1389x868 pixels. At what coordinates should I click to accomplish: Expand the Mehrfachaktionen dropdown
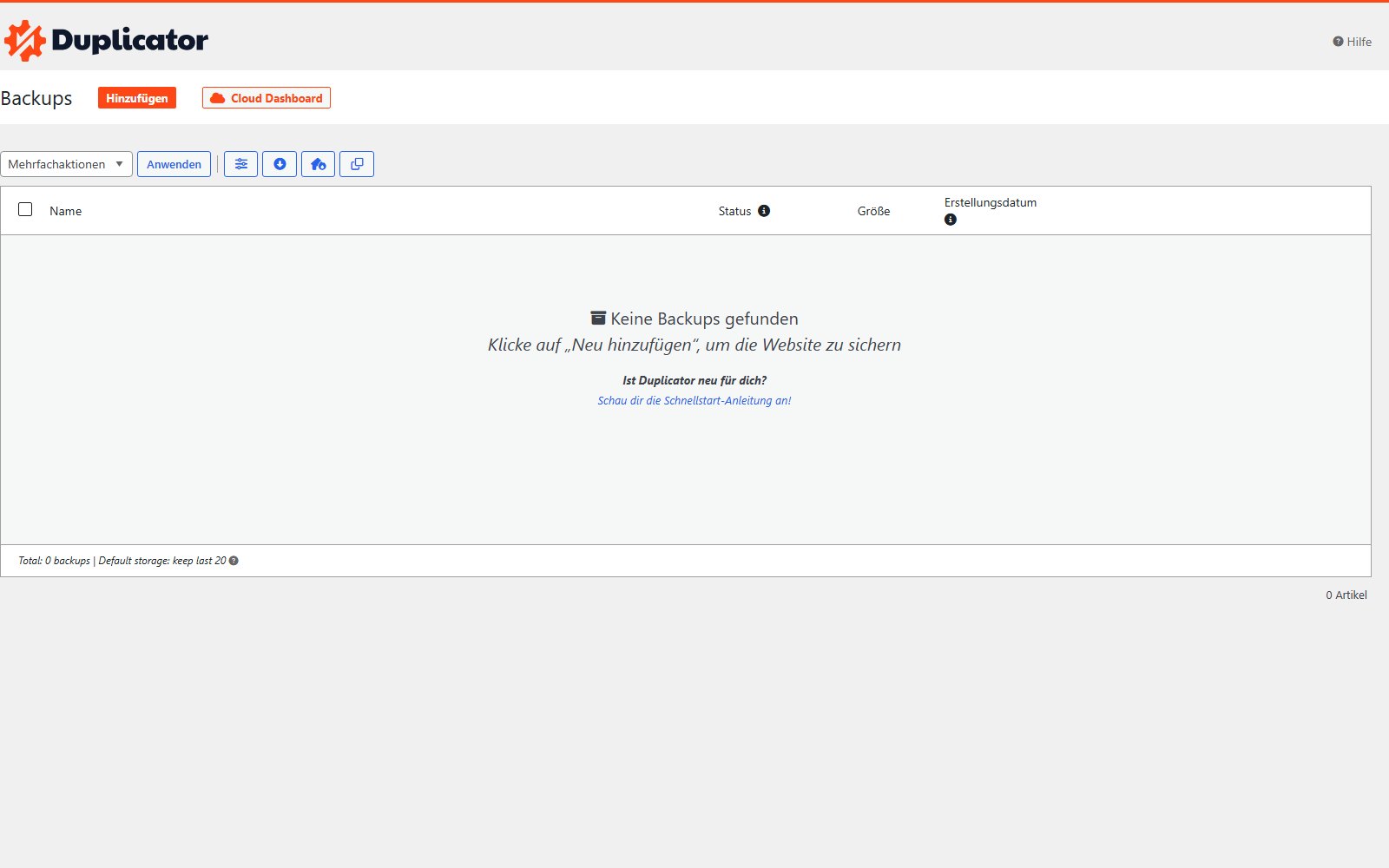click(66, 164)
